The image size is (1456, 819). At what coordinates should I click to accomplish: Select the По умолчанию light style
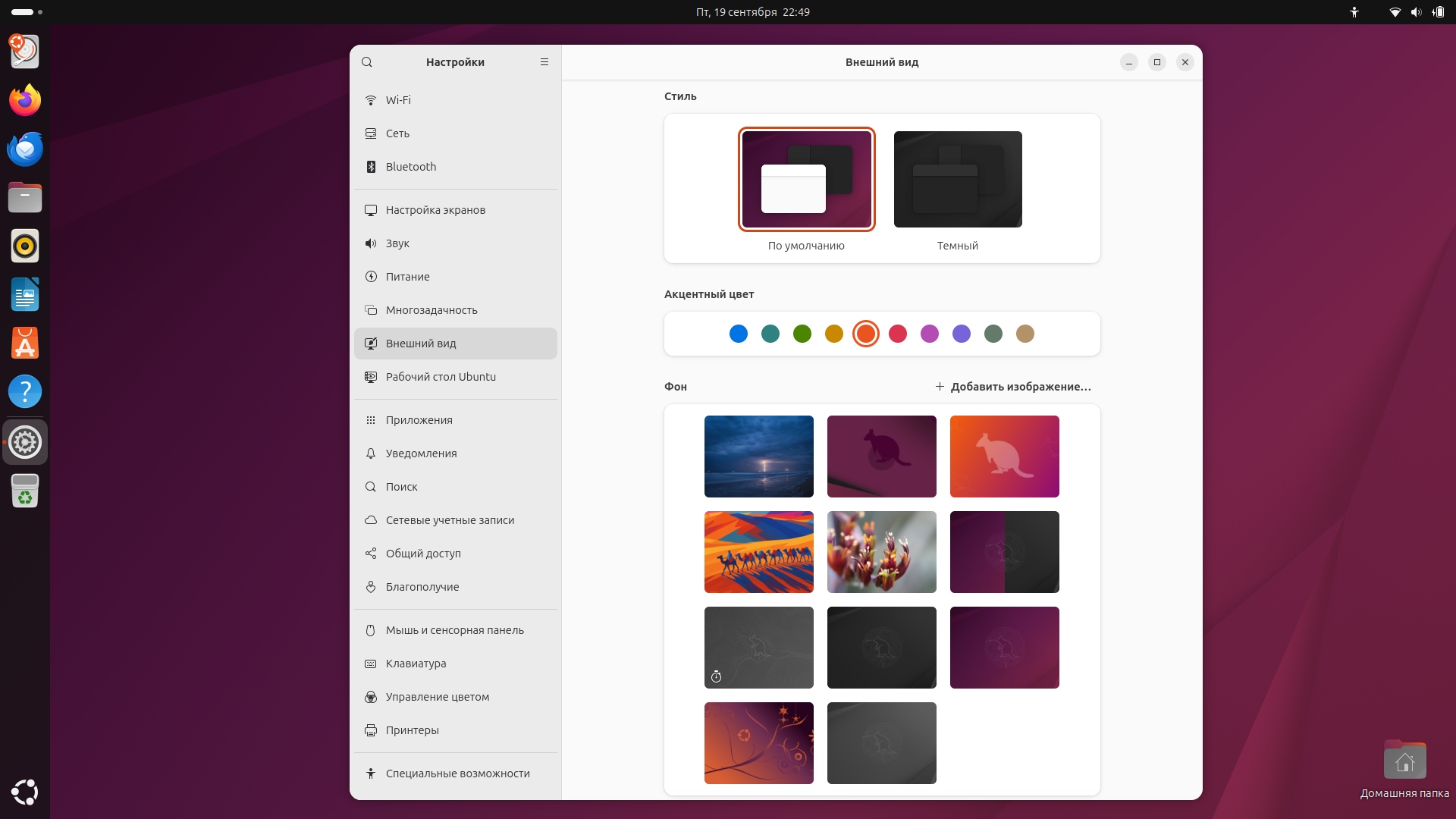tap(806, 179)
